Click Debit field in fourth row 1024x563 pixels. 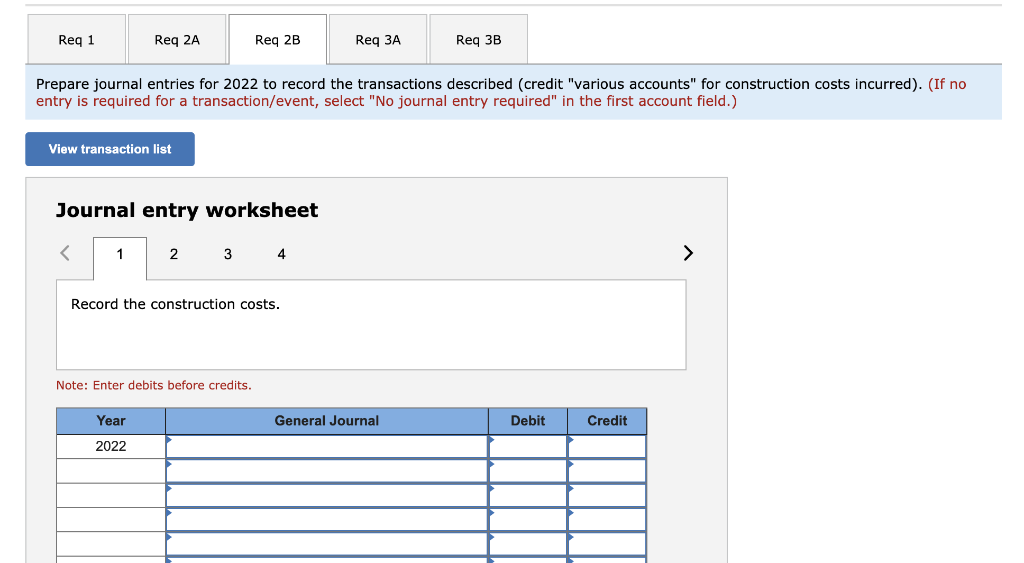[x=528, y=520]
